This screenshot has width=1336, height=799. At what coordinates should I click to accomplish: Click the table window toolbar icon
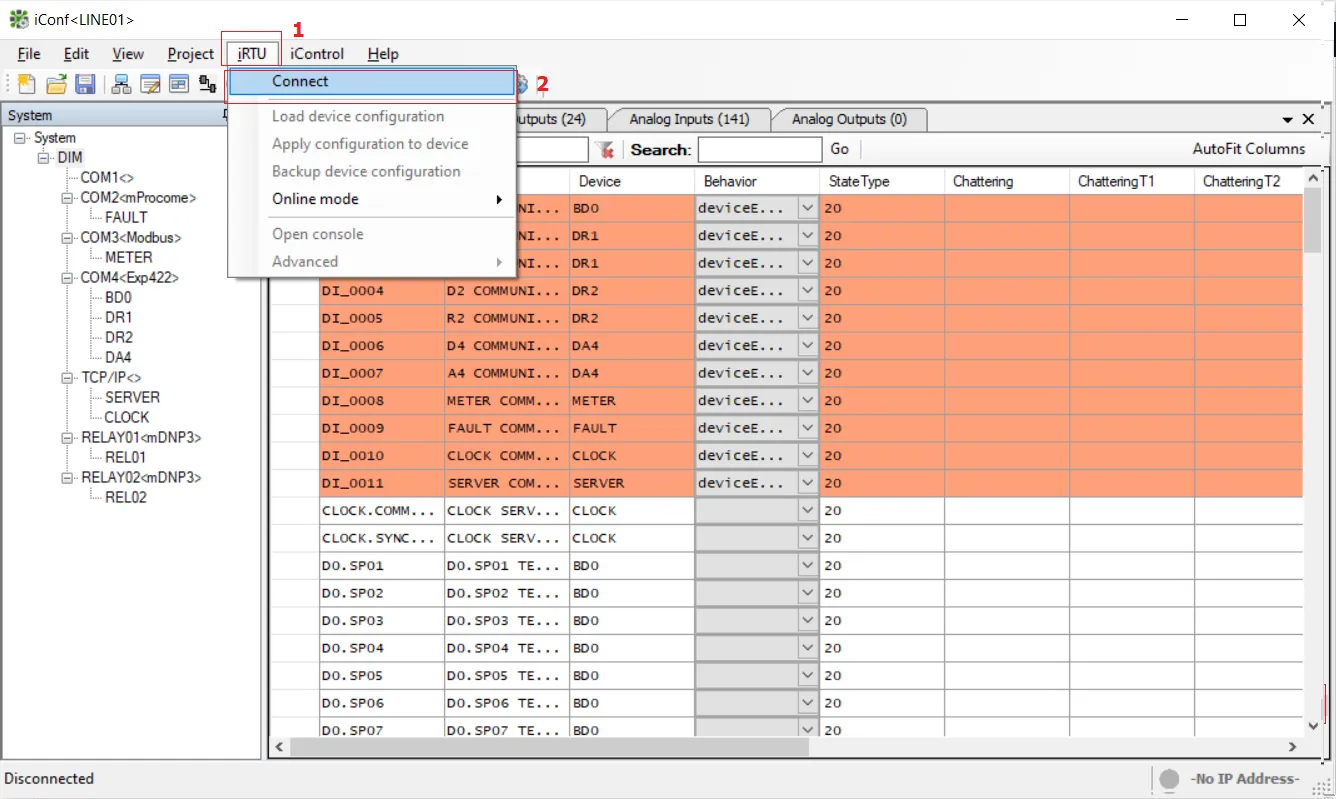[x=179, y=84]
